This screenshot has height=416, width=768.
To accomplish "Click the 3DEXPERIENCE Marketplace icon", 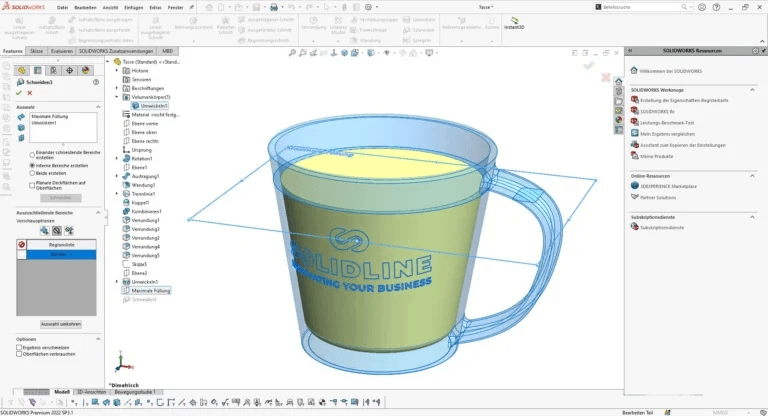I will 634,185.
